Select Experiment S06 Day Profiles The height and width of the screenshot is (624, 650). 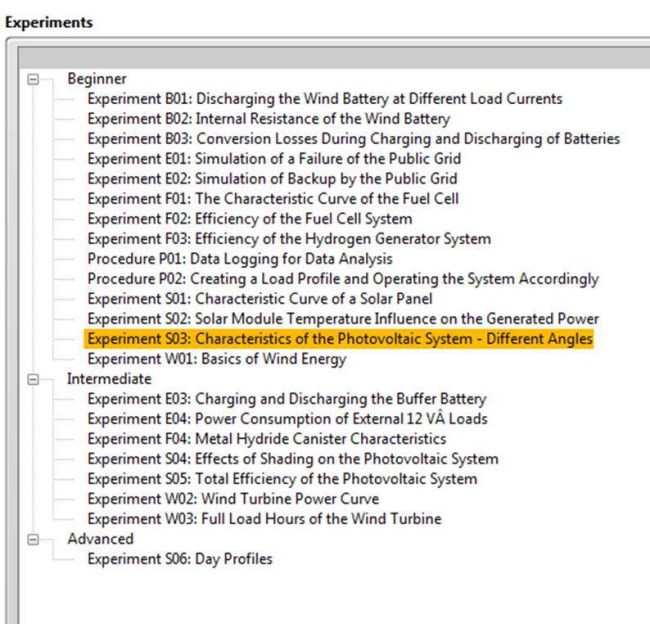[x=180, y=559]
